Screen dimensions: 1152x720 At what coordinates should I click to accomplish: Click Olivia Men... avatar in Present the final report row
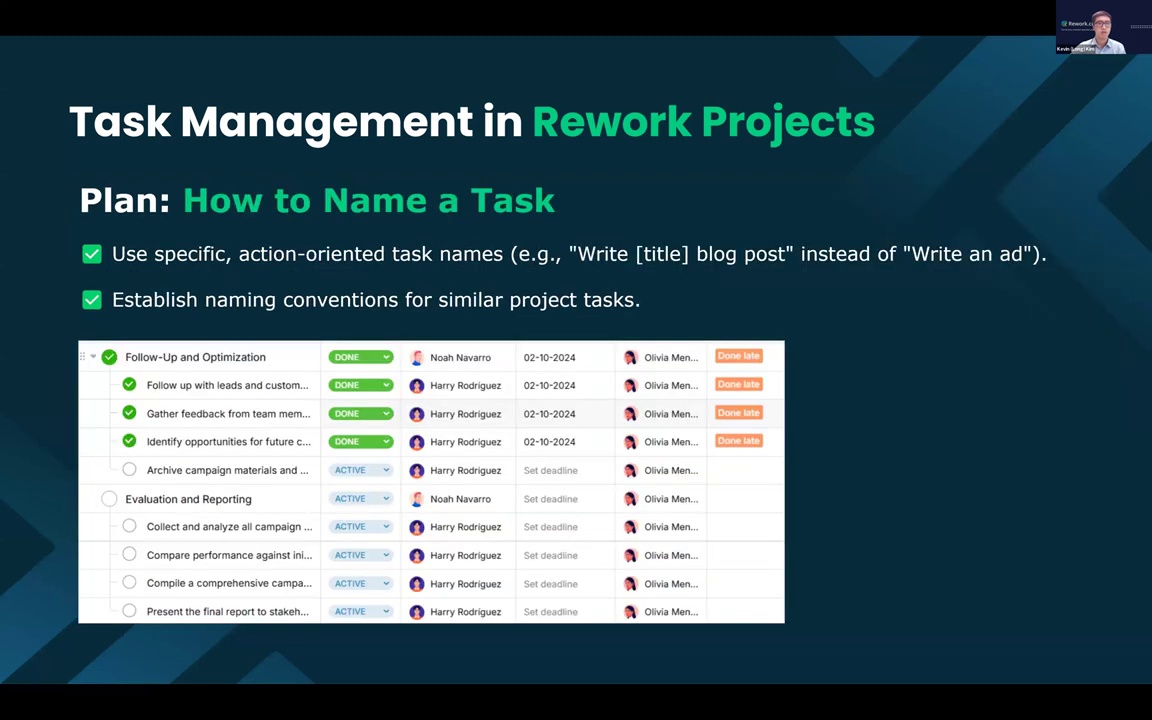[x=630, y=612]
